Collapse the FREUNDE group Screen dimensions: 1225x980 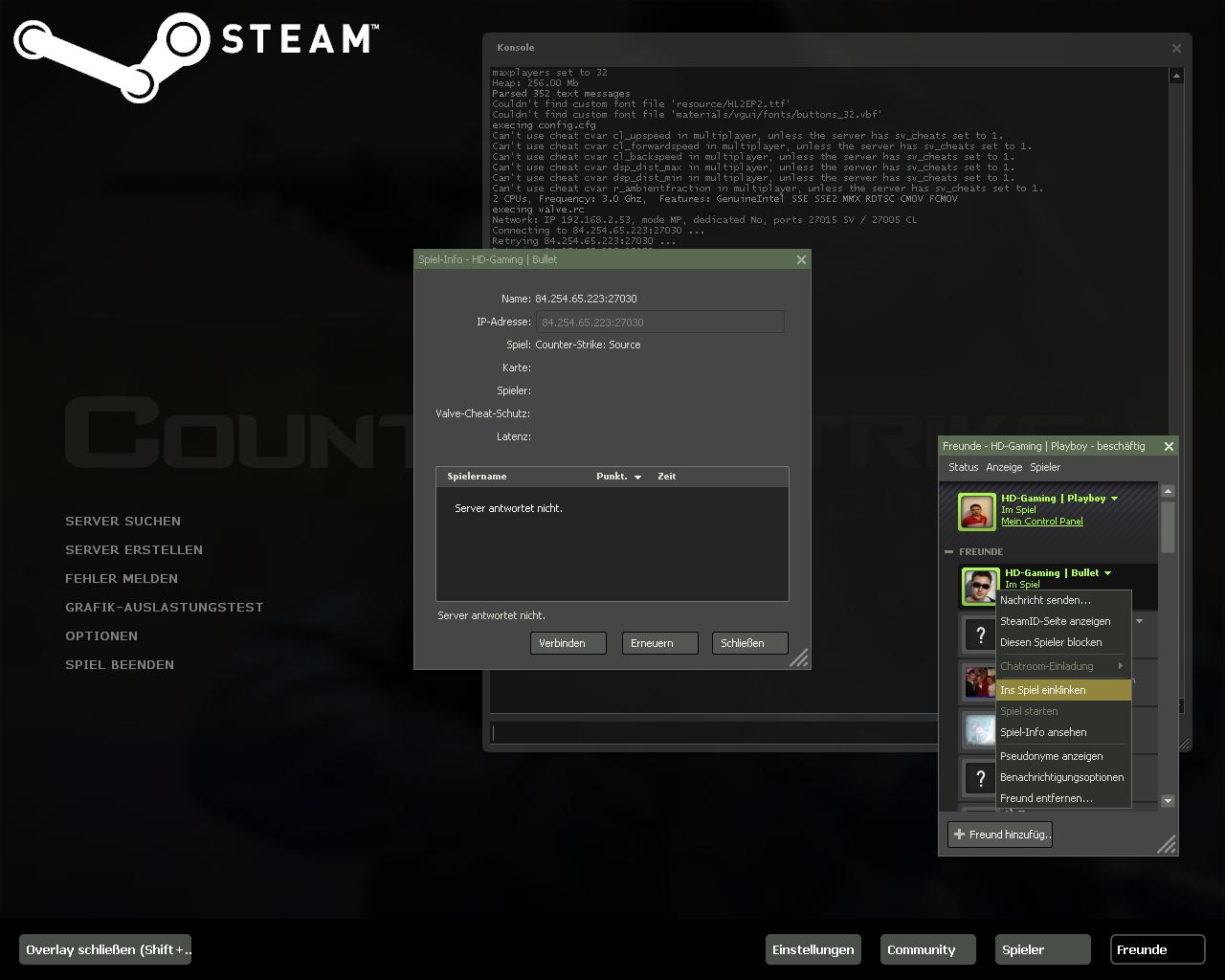coord(948,552)
